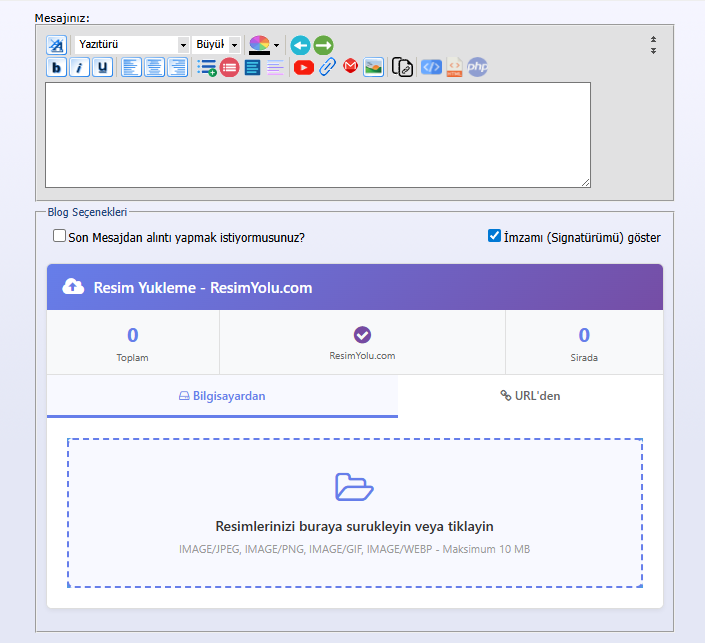This screenshot has height=643, width=705.
Task: Click the remove formatting icon
Action: tap(57, 45)
